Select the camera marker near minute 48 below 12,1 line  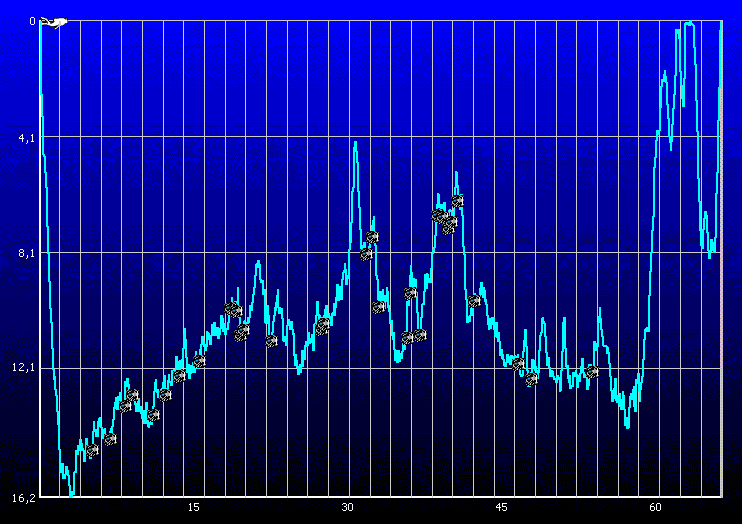(531, 379)
